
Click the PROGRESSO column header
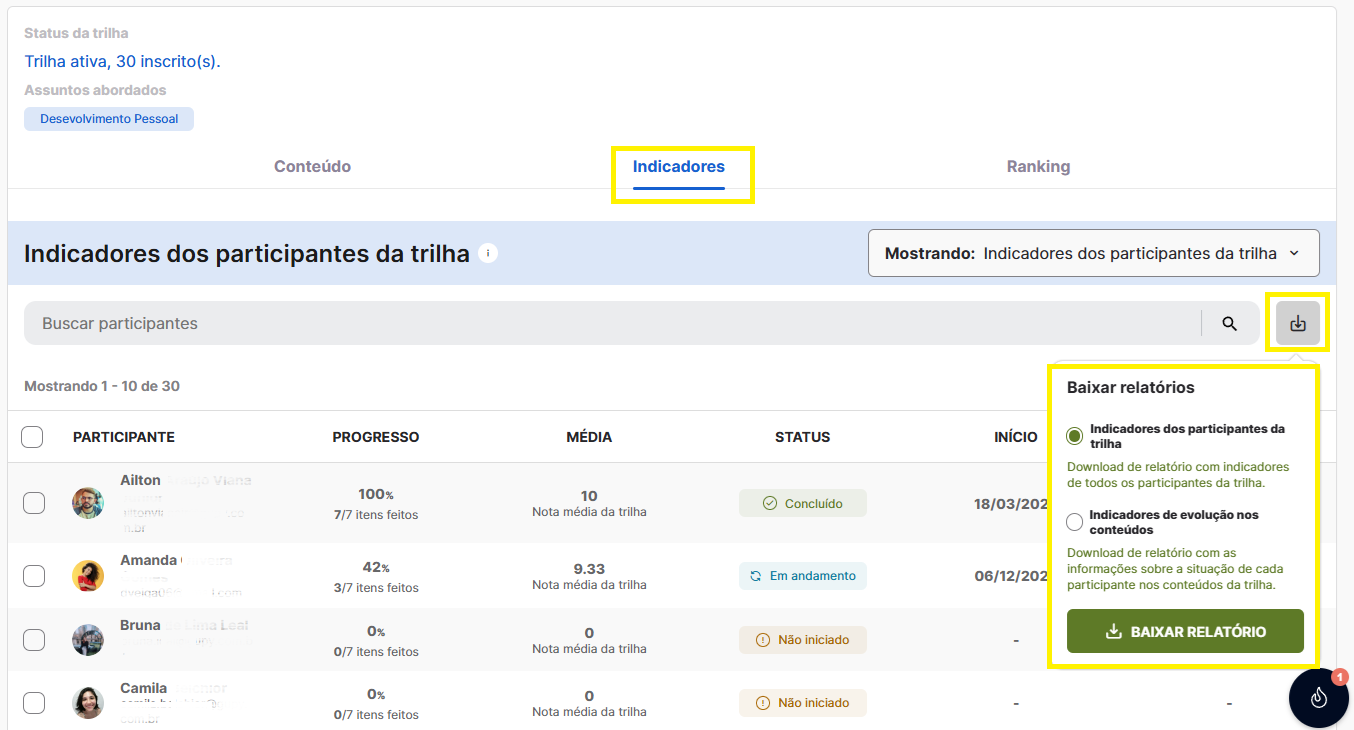pos(376,437)
